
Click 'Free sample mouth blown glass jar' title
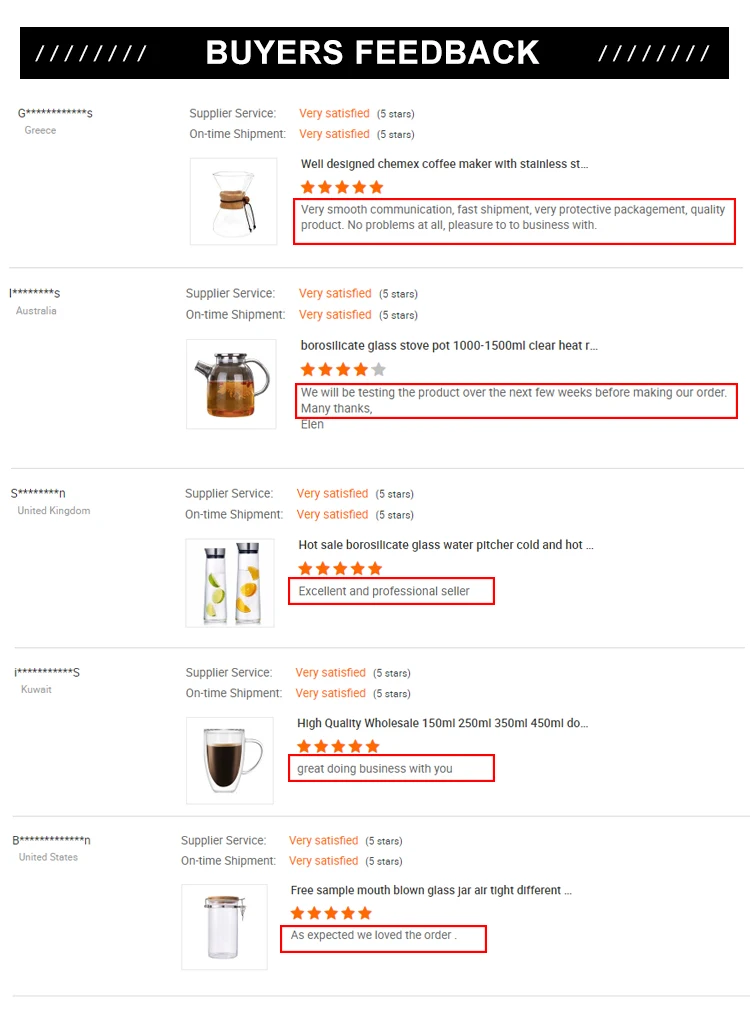[x=431, y=890]
